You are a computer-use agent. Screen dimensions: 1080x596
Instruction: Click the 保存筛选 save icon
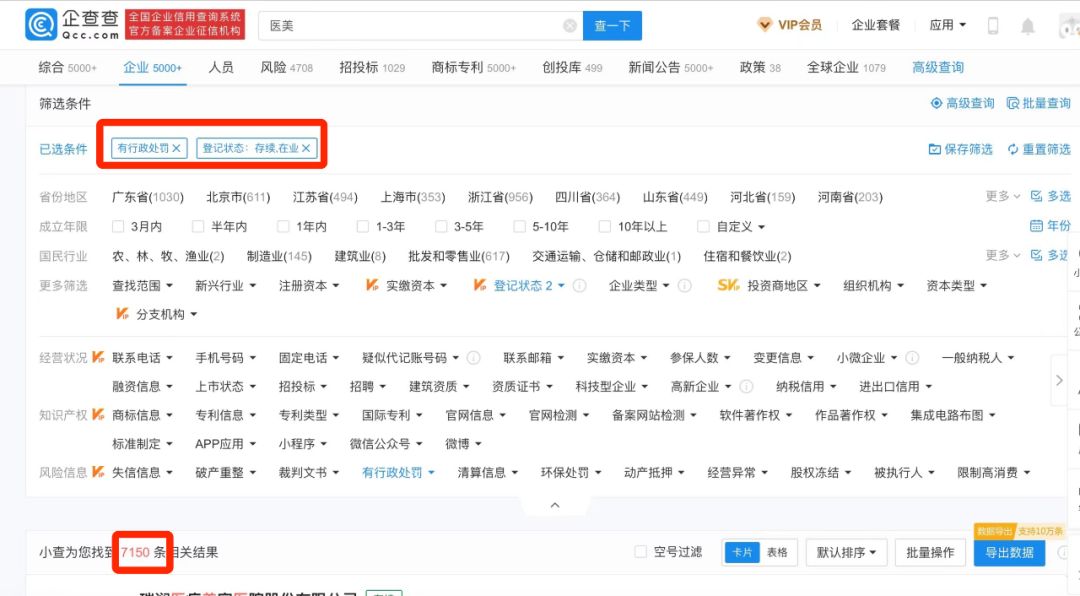(x=934, y=149)
